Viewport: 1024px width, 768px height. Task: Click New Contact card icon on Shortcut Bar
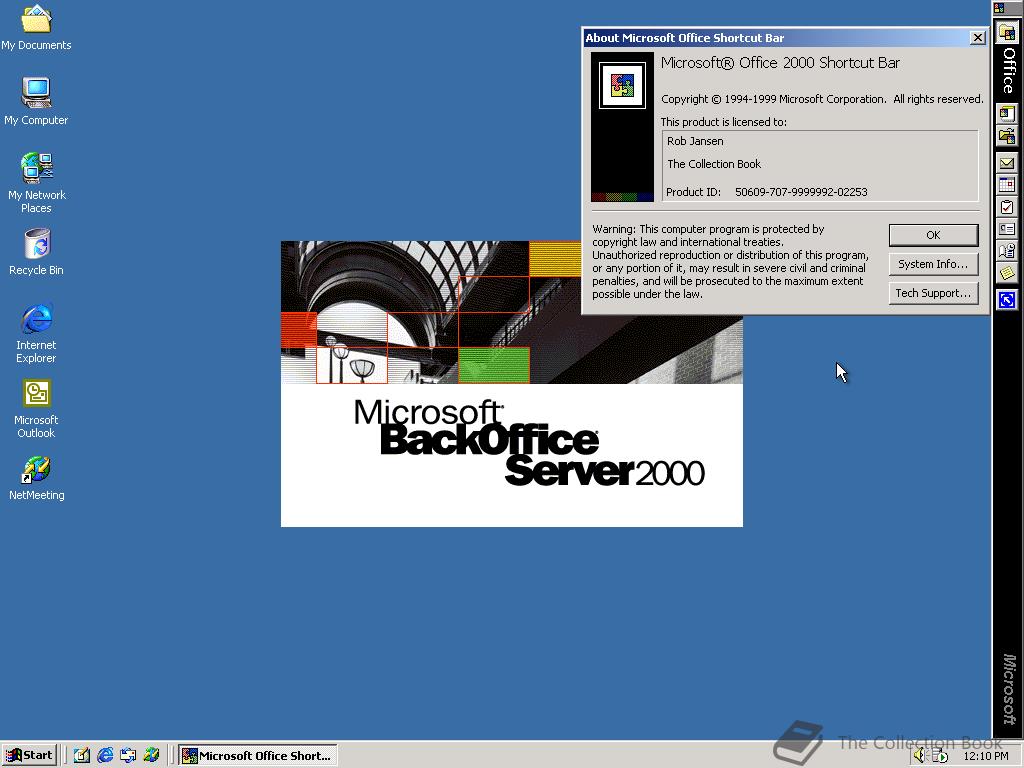[1007, 229]
